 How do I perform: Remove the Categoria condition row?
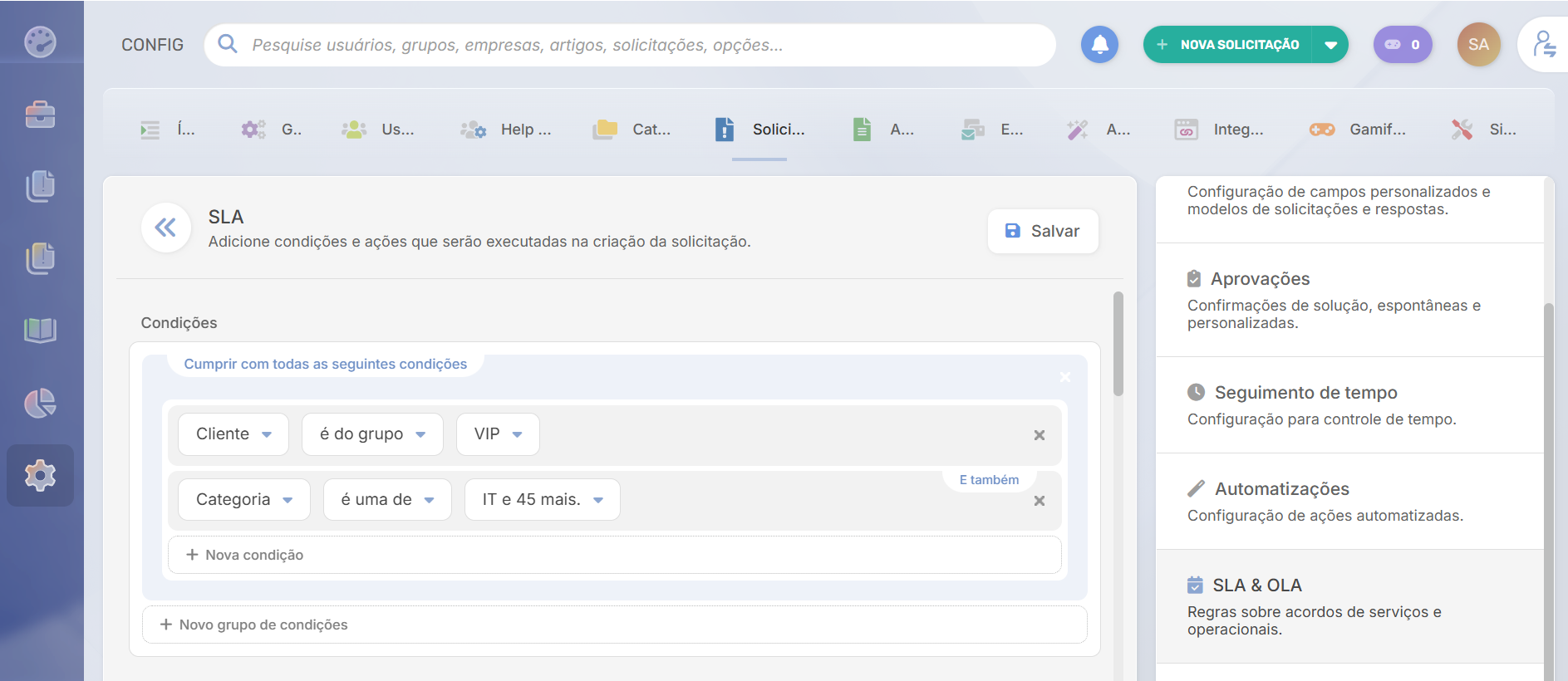coord(1039,501)
